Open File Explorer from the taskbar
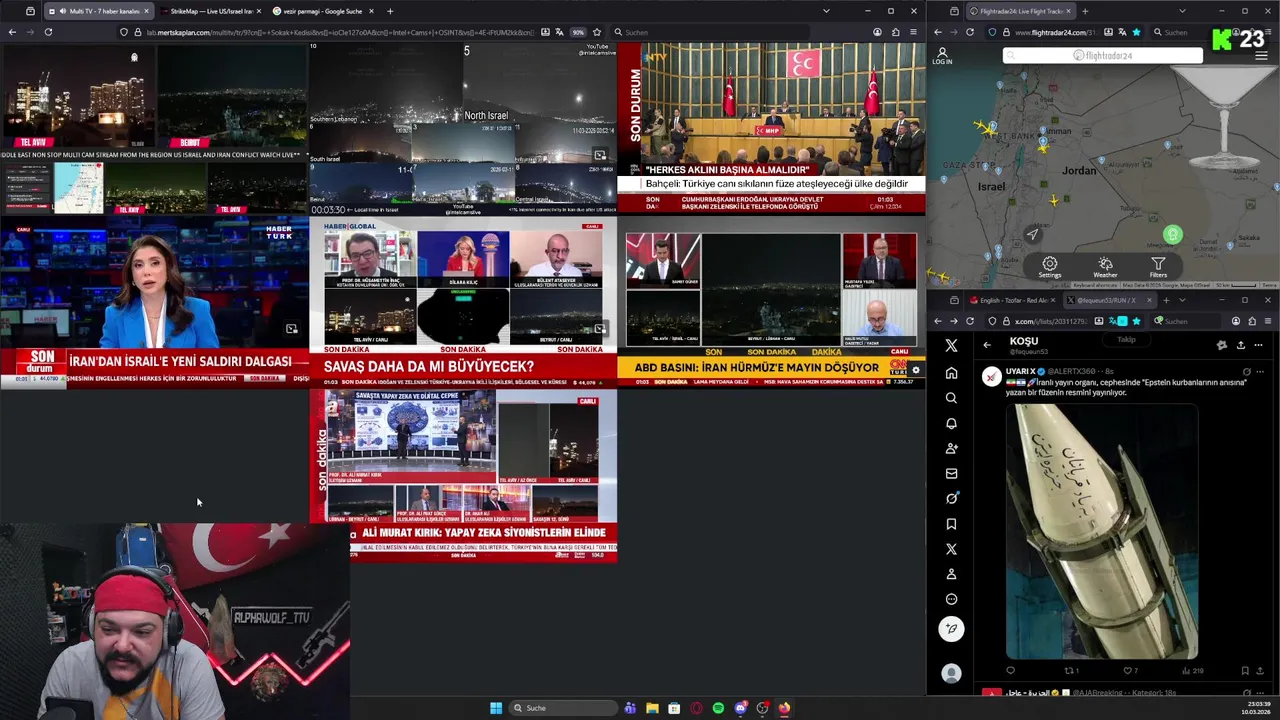Viewport: 1280px width, 720px height. click(x=652, y=708)
